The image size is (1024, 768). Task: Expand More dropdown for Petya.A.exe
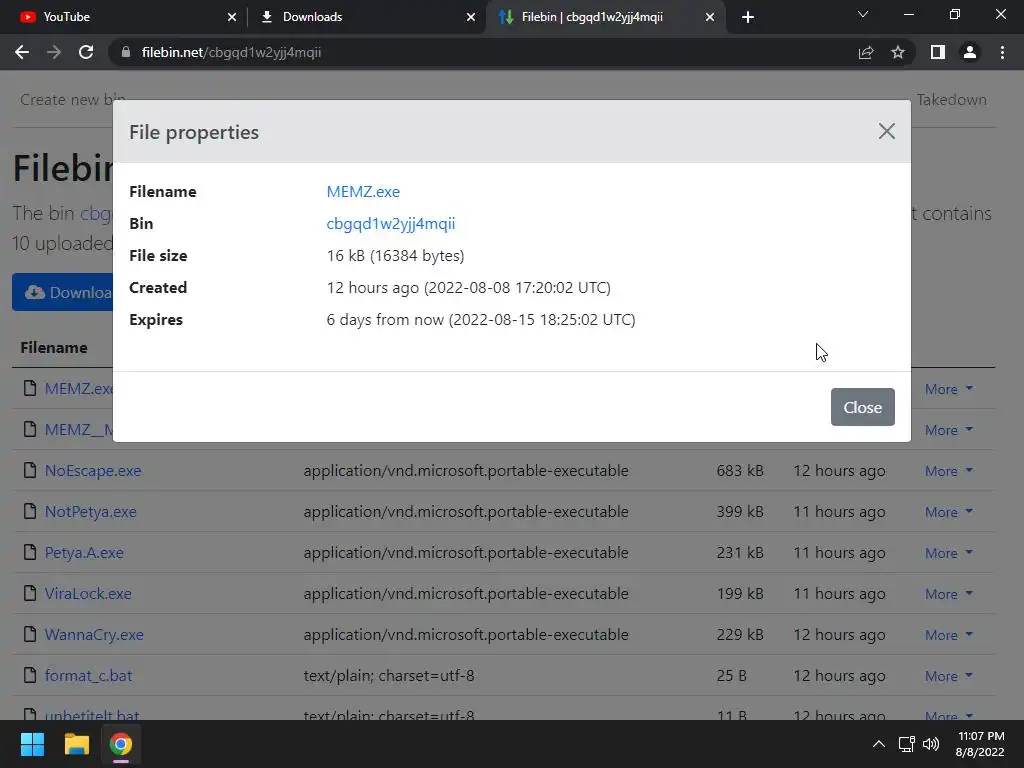coord(949,553)
